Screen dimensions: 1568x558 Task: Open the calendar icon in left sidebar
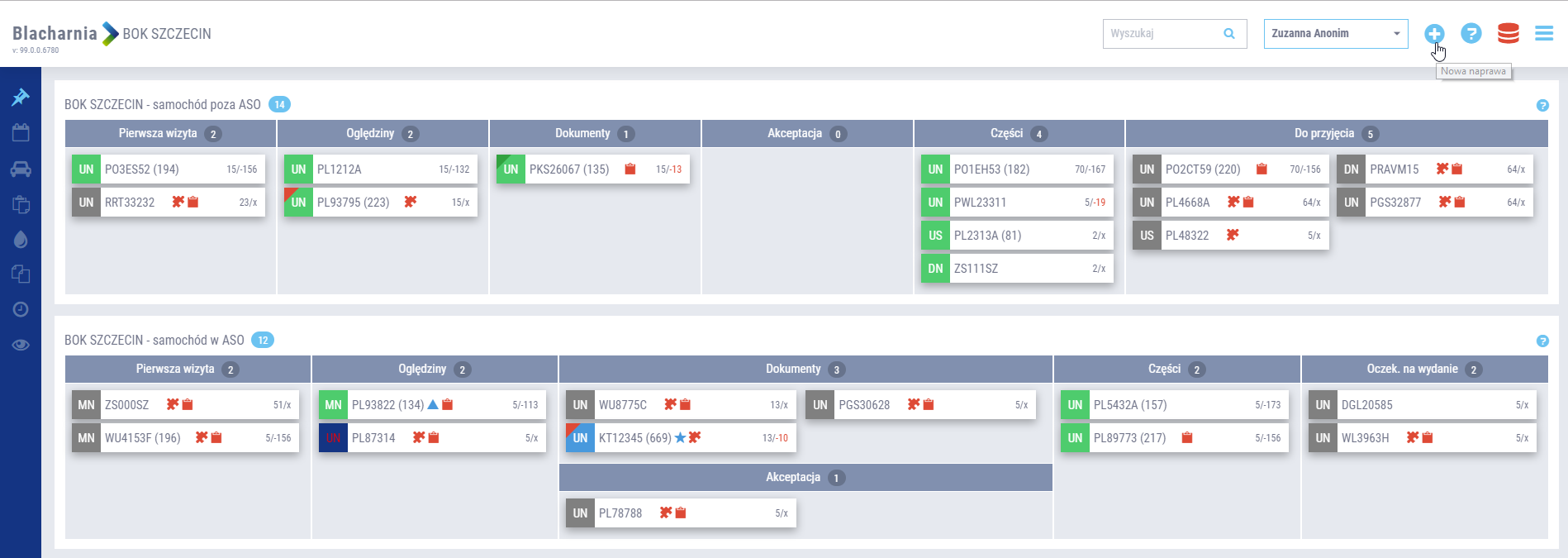tap(21, 133)
